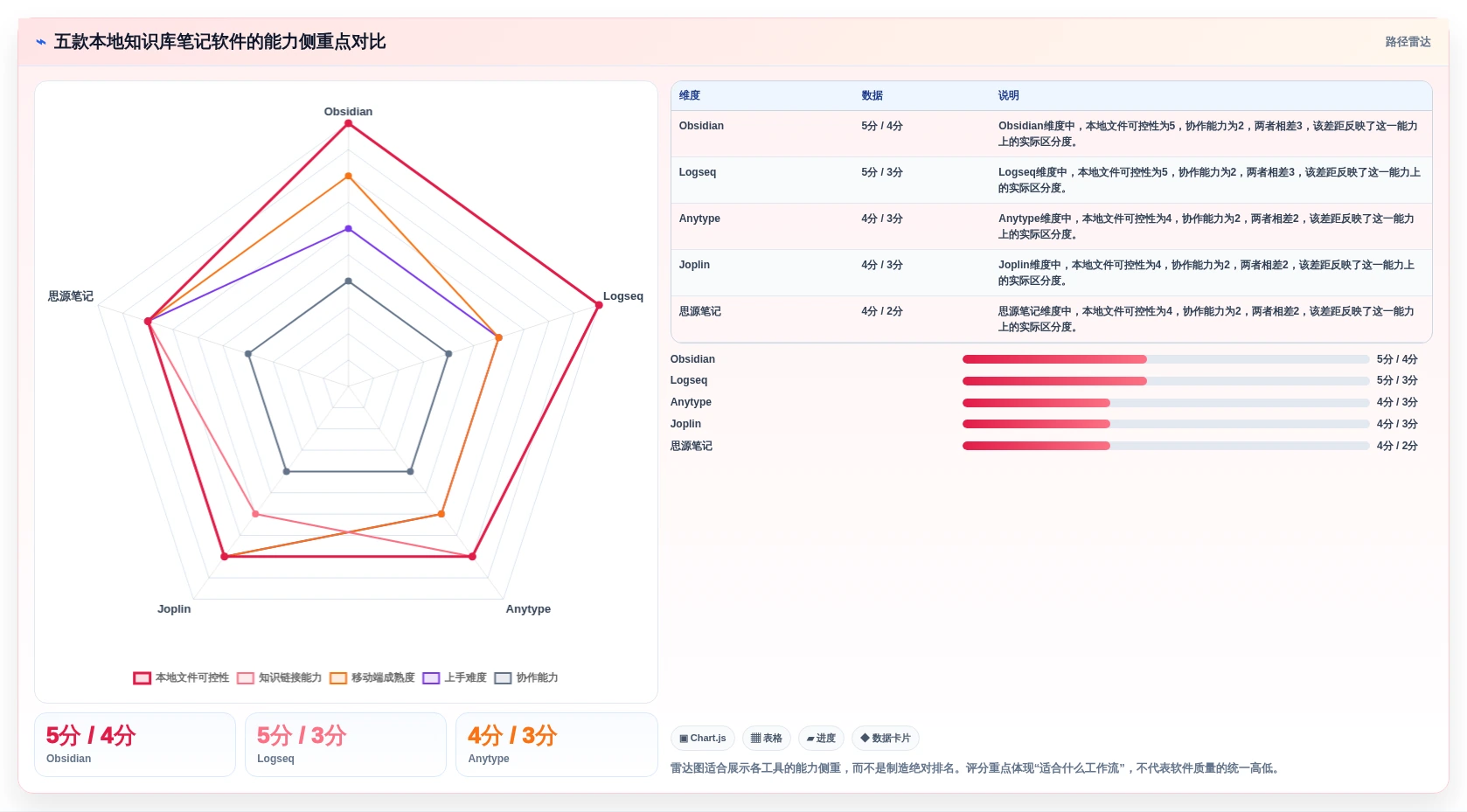
Task: Click the chart title 五款本地知识库笔记软件的能力侧重点对比
Action: [x=219, y=42]
